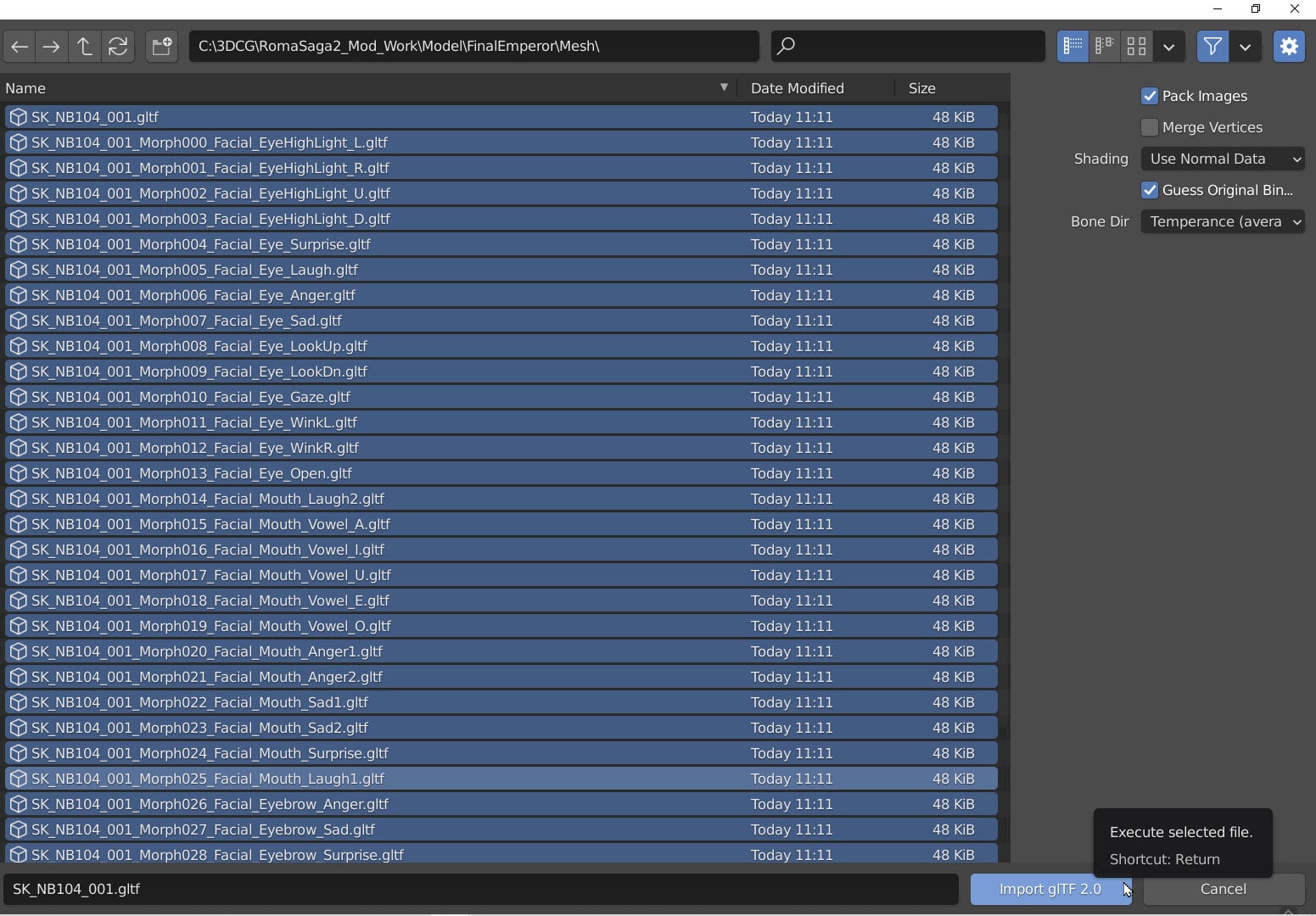Image resolution: width=1316 pixels, height=916 pixels.
Task: Select Morph006_Facial_Eye_Anger.gltf file
Action: point(501,295)
